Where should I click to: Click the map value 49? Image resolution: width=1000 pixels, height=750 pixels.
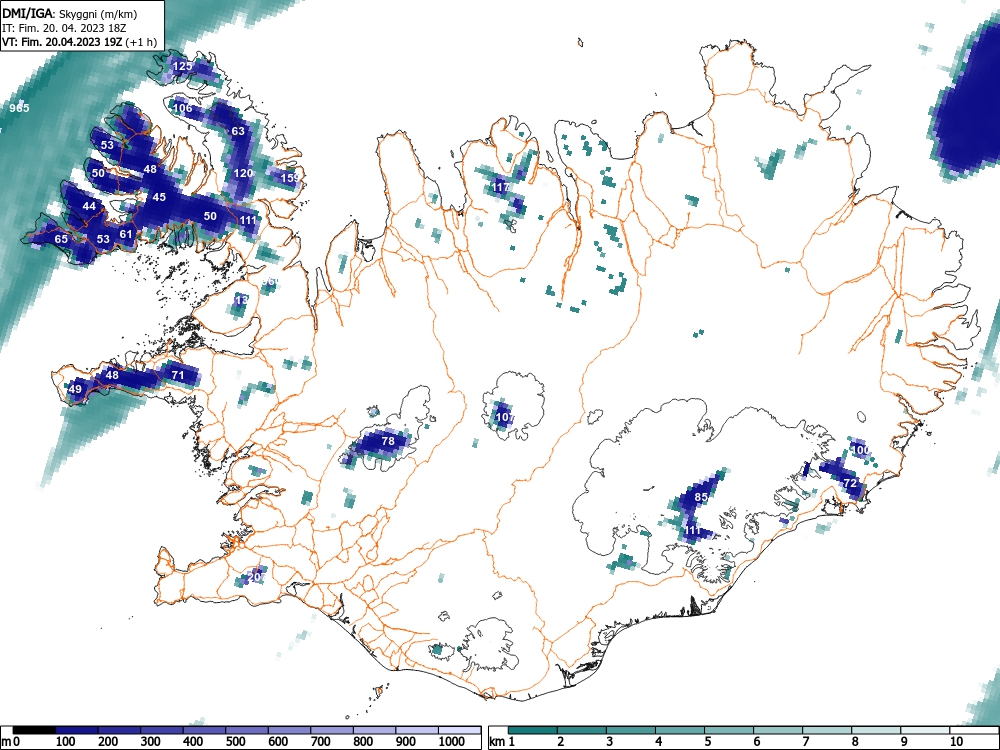75,389
